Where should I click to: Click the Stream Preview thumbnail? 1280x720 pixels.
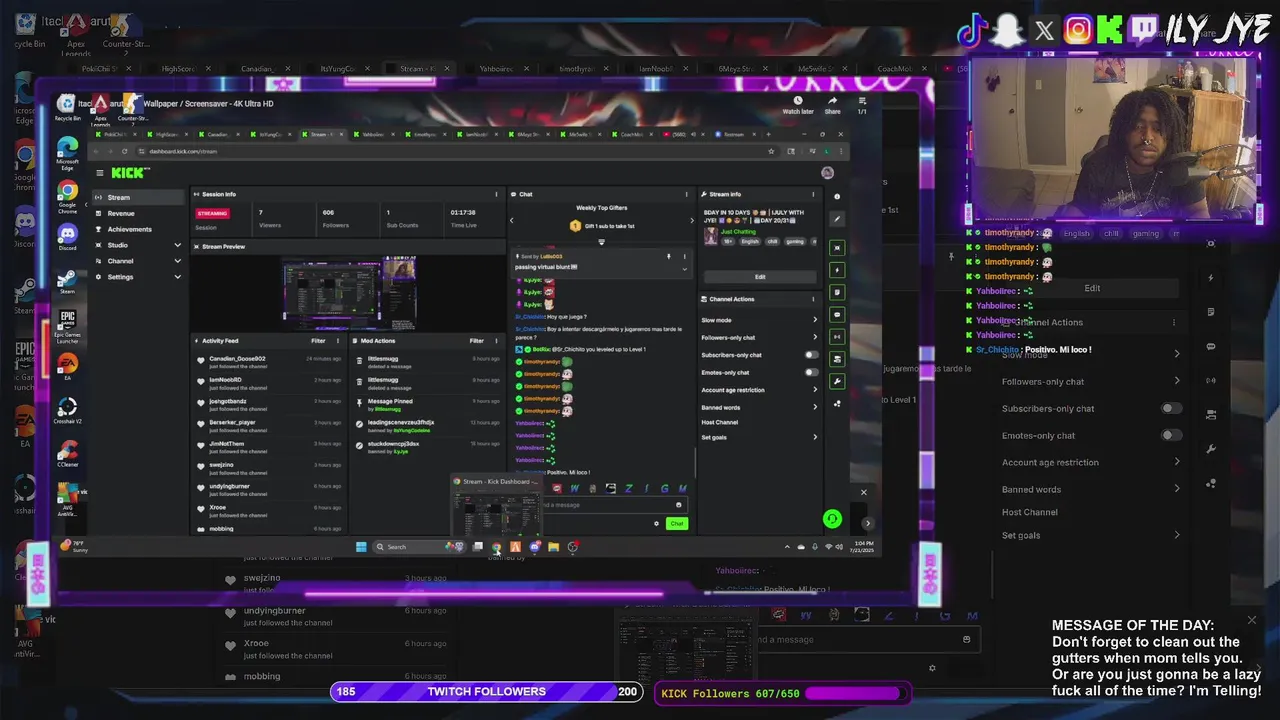click(349, 293)
